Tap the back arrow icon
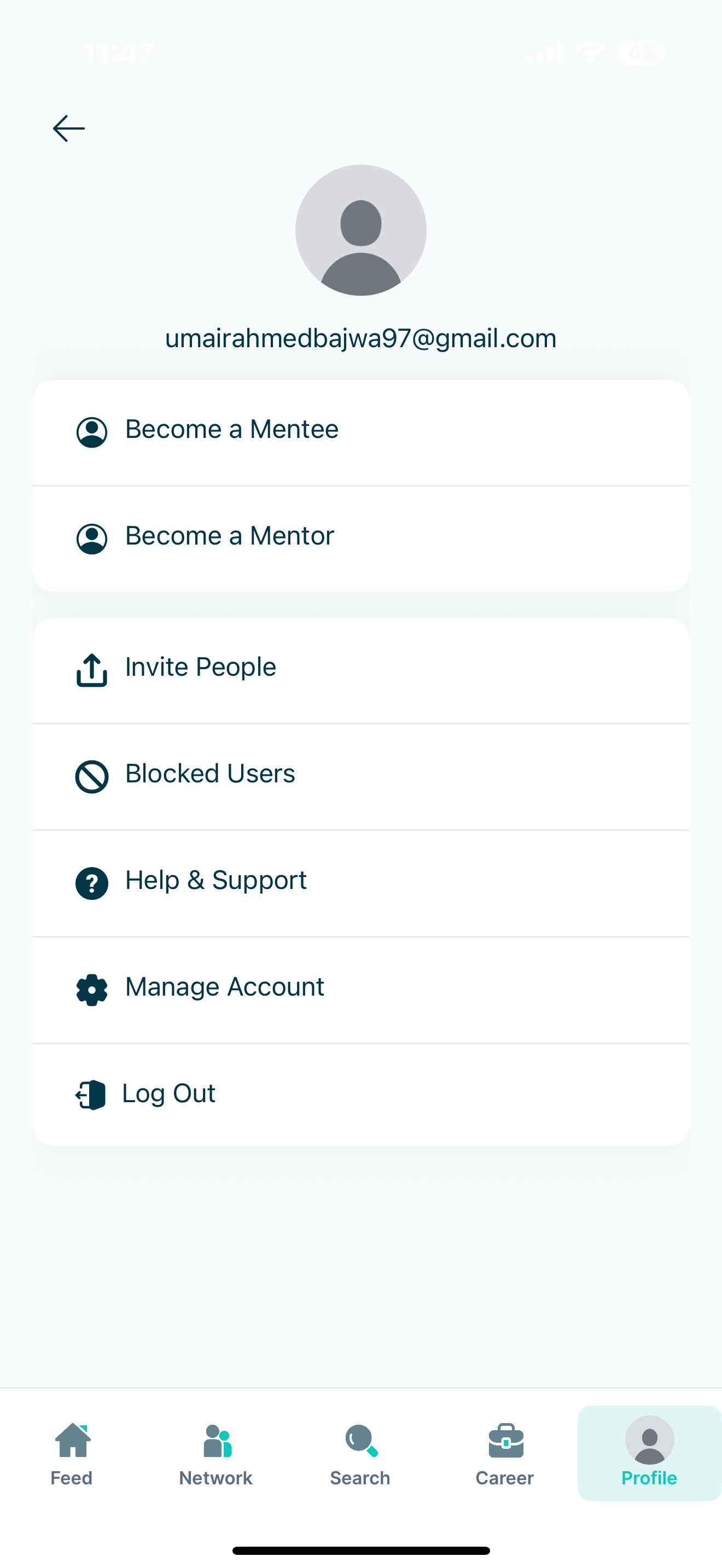The height and width of the screenshot is (1568, 722). 69,128
